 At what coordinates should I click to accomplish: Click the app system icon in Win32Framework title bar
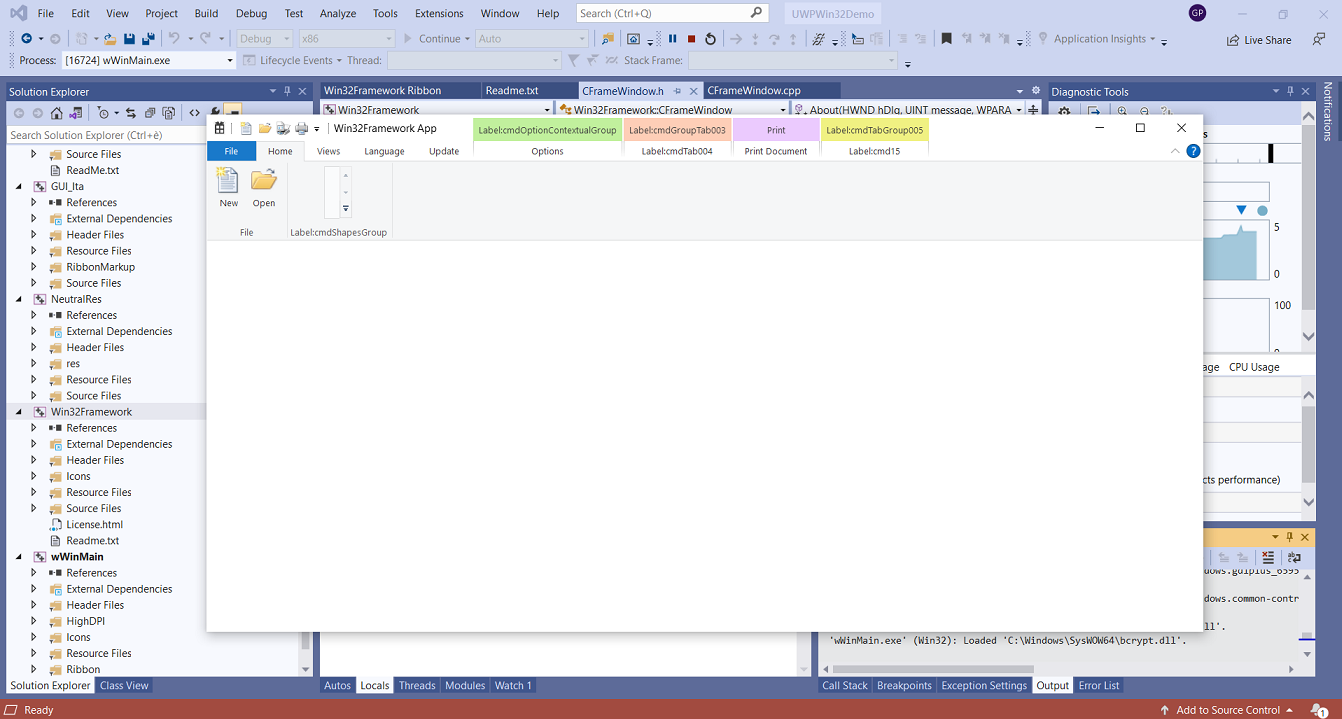[220, 128]
